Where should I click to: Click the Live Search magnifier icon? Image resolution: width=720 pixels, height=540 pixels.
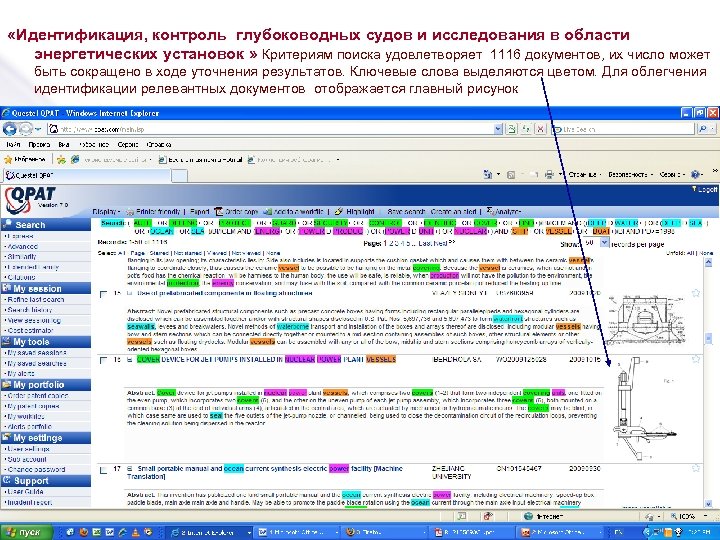[x=703, y=129]
